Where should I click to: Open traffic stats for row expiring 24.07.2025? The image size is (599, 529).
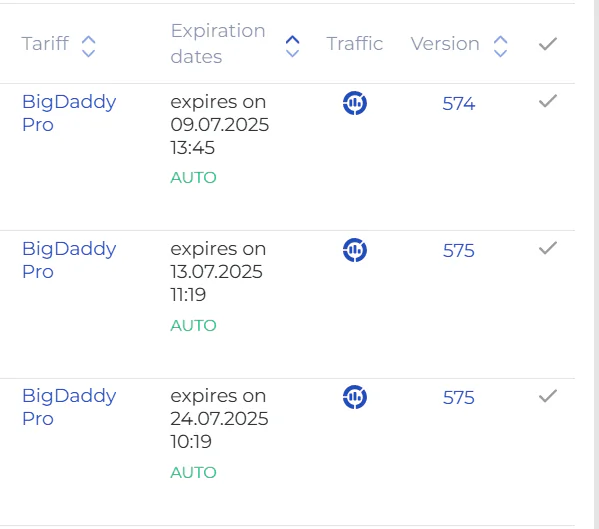coord(355,397)
